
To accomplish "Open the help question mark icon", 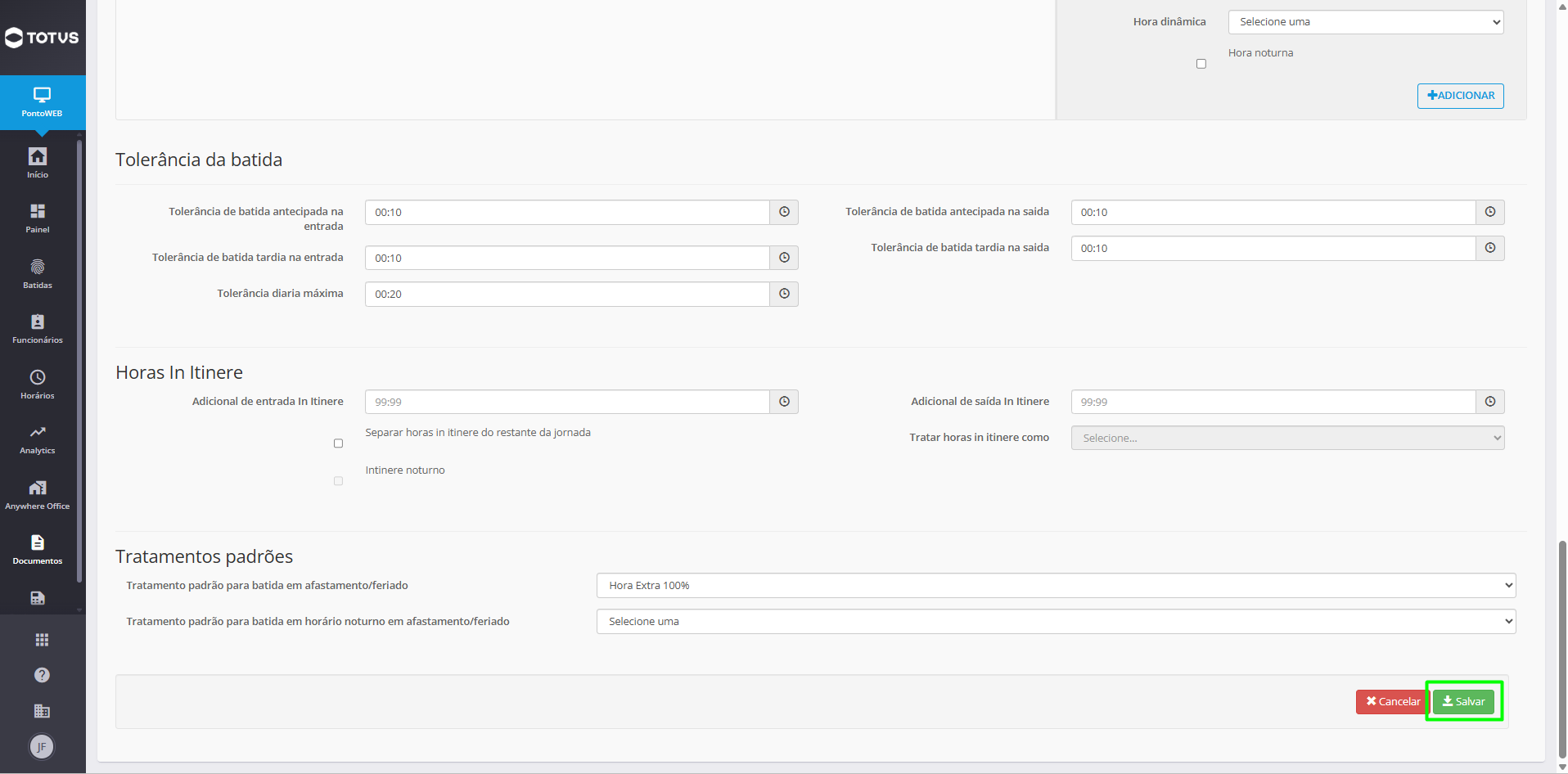I will coord(42,675).
